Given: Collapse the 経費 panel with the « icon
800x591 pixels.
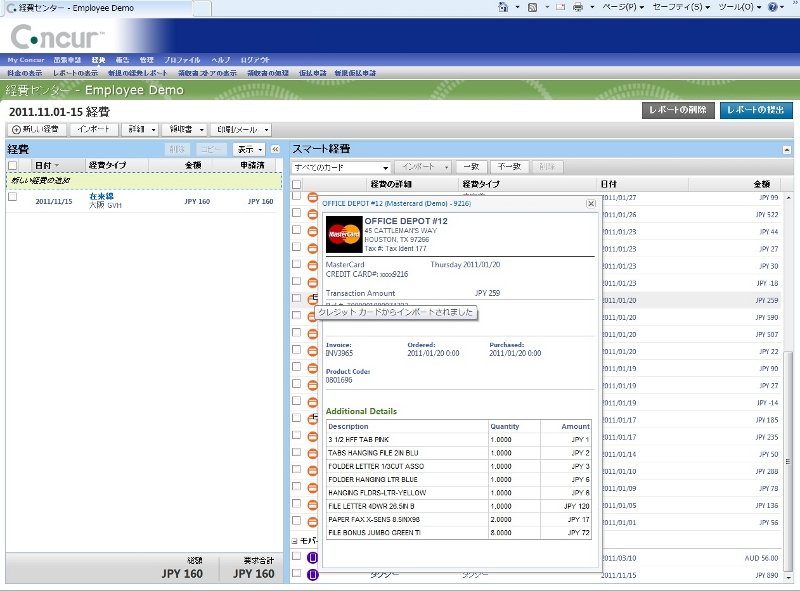Looking at the screenshot, I should 275,149.
